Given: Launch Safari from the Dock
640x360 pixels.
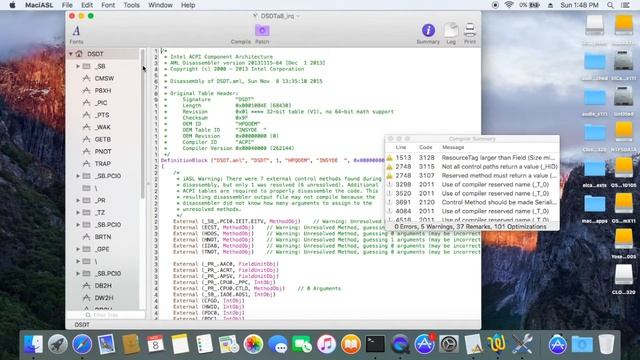Looking at the screenshot, I should [82, 344].
